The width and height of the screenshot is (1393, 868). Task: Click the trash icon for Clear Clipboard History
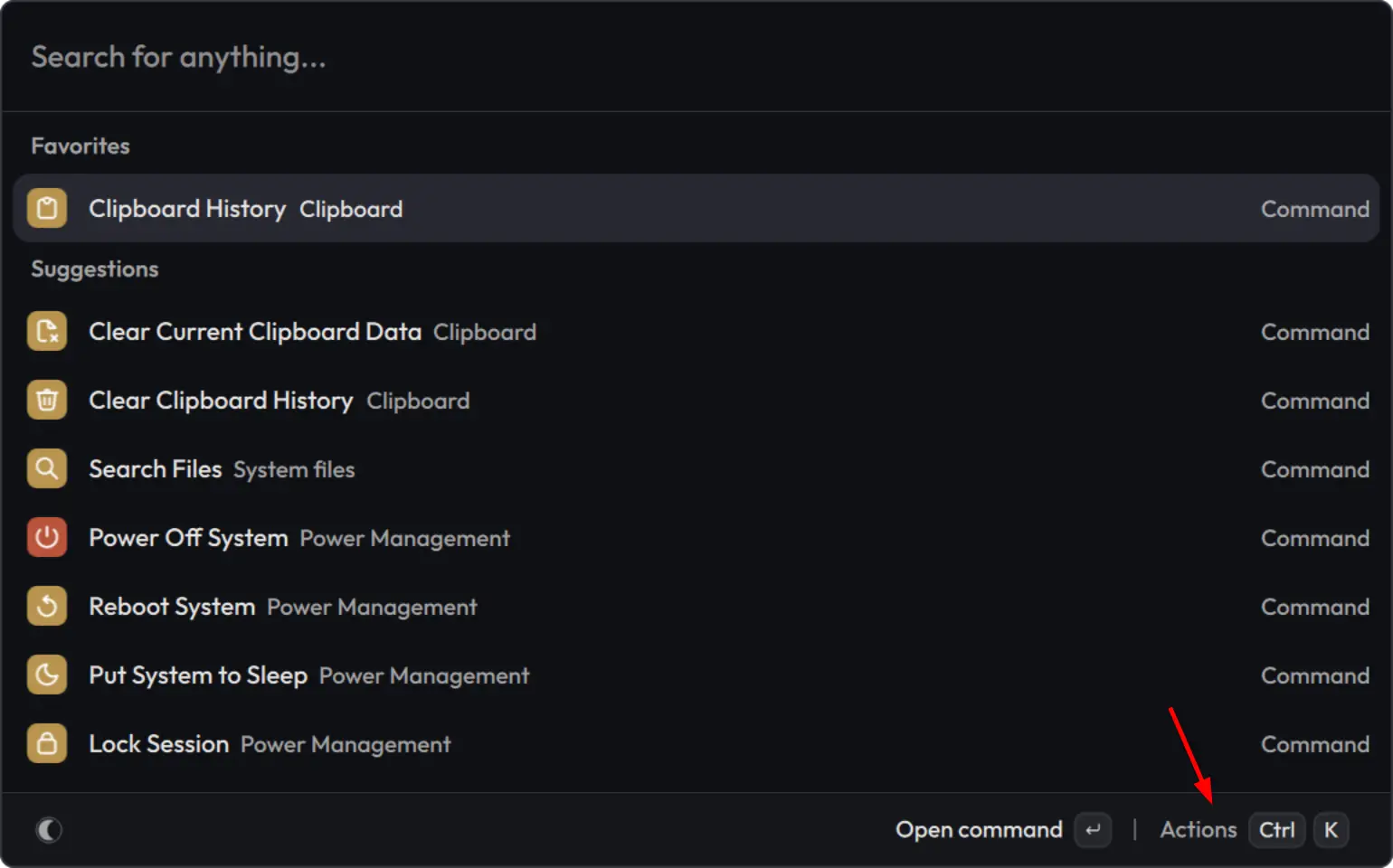47,401
